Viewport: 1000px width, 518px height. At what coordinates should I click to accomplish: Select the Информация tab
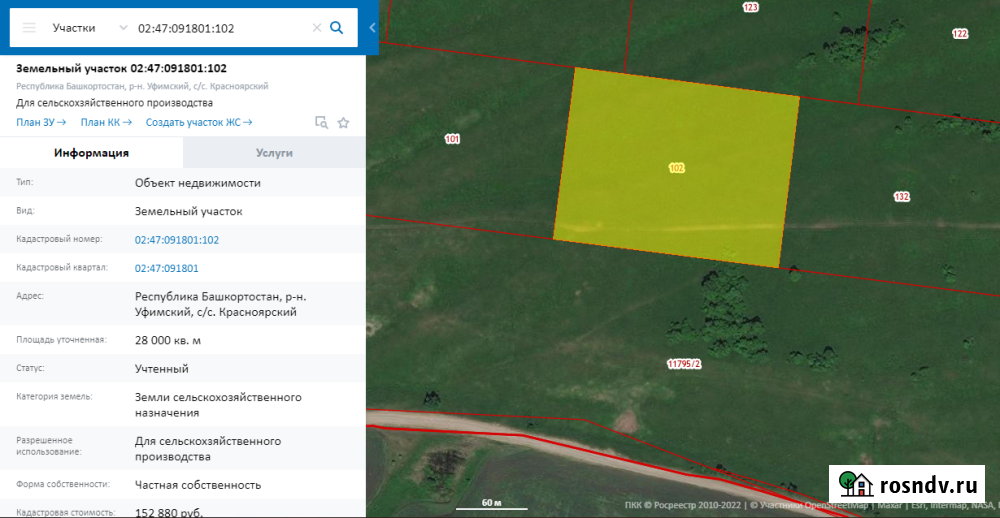click(91, 153)
